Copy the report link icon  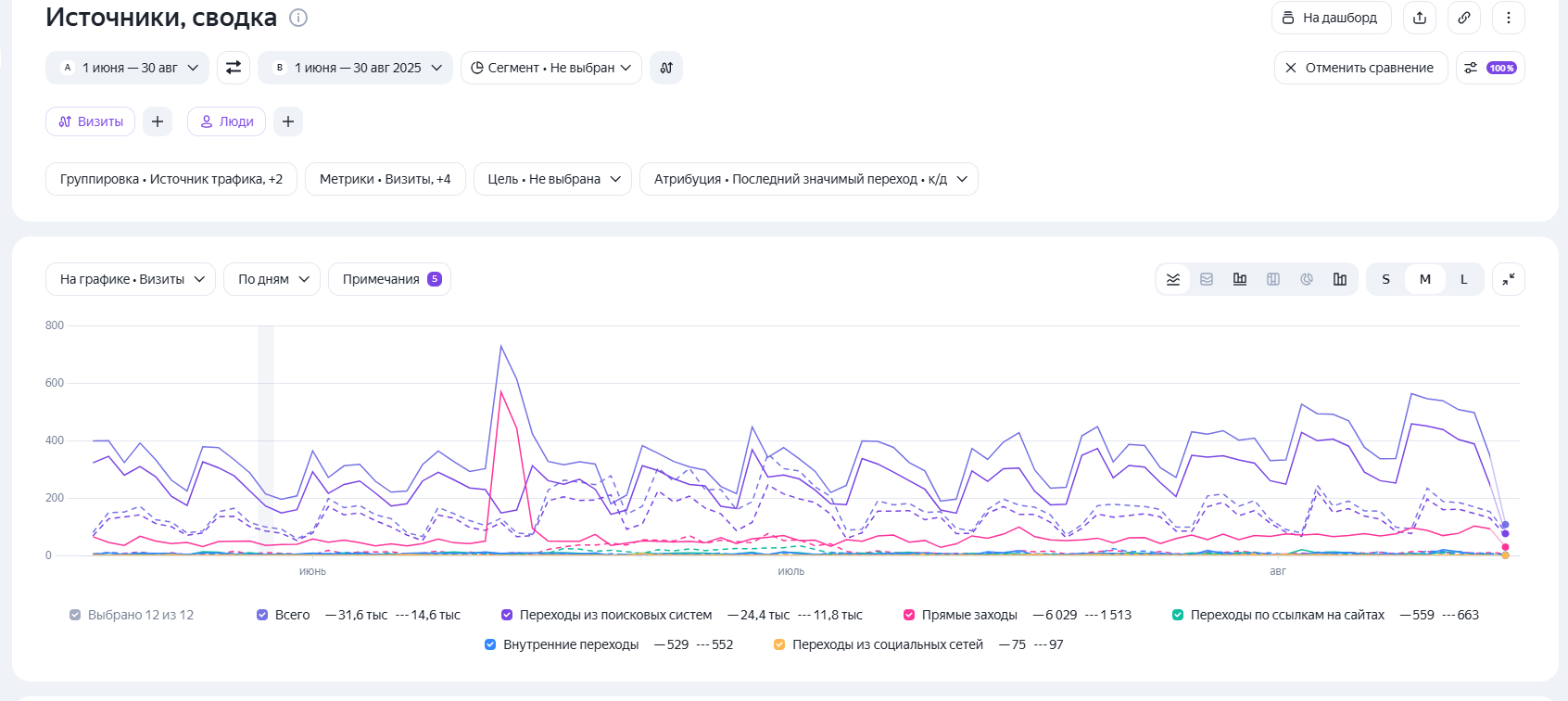coord(1464,18)
